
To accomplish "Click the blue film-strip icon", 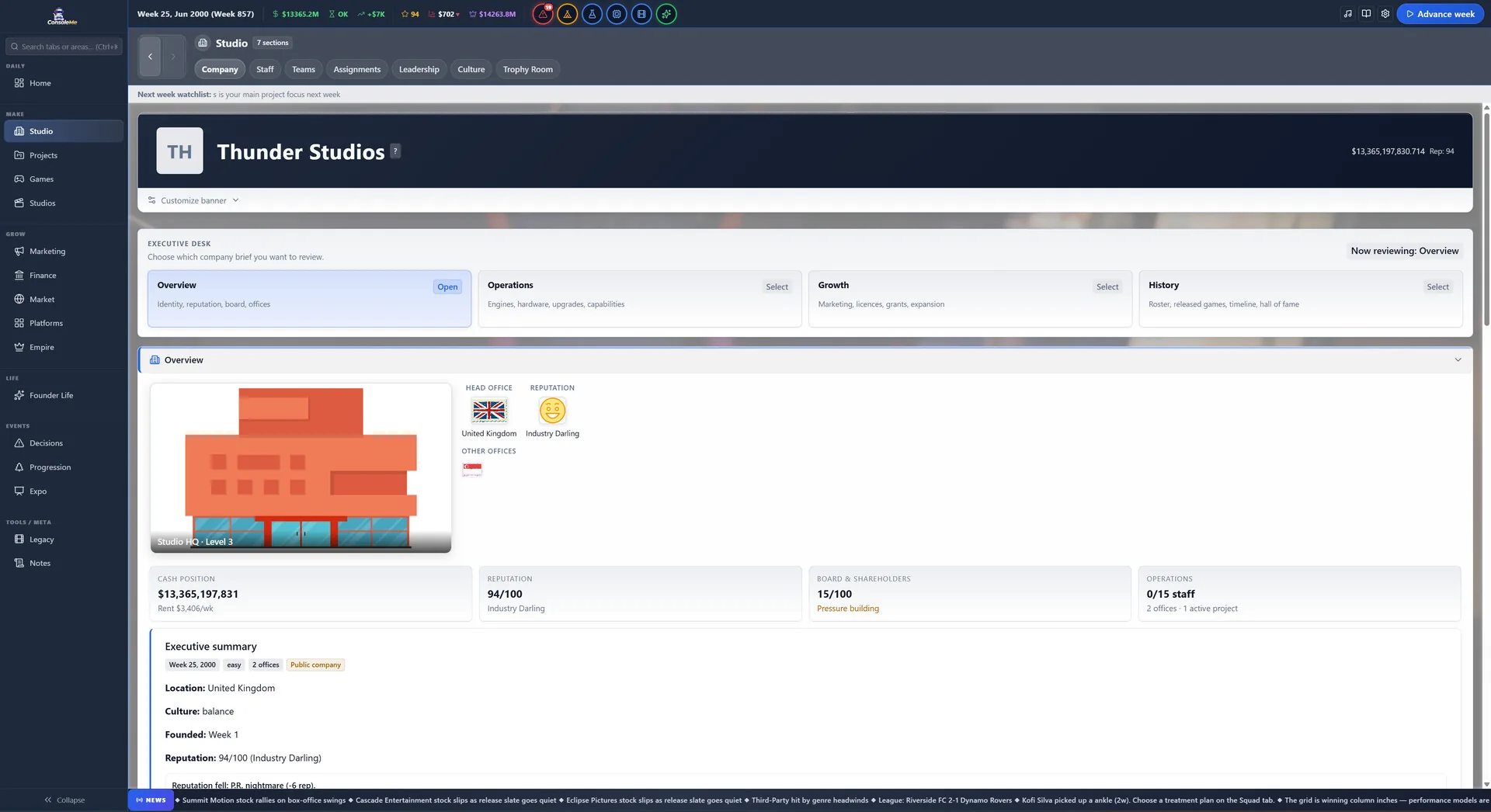I will pos(641,14).
